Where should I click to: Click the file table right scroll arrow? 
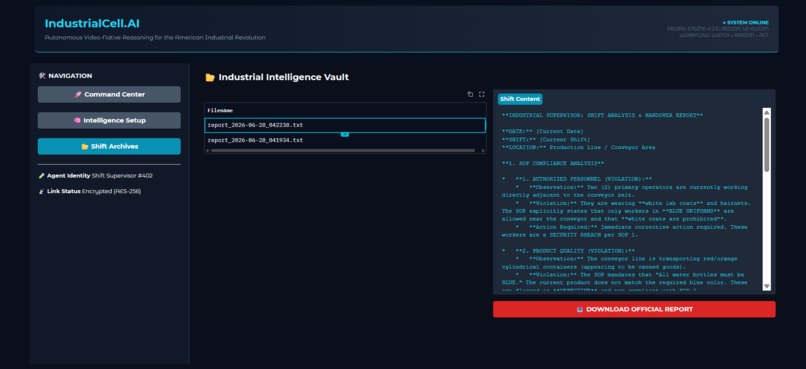[x=483, y=151]
